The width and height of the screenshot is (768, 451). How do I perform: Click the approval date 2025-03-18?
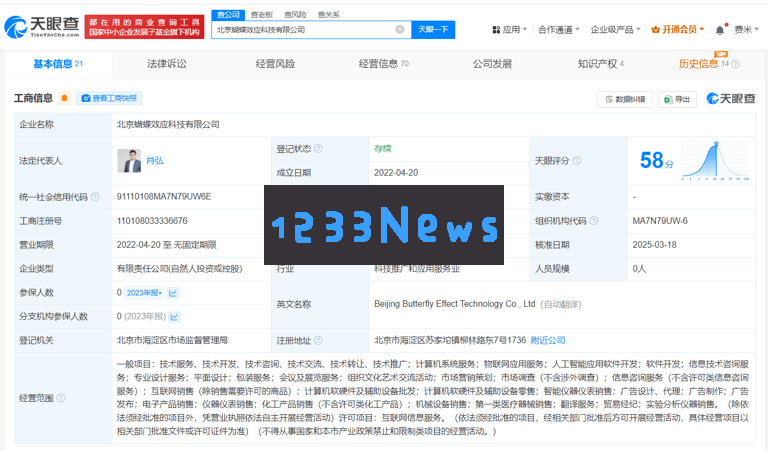pos(654,245)
